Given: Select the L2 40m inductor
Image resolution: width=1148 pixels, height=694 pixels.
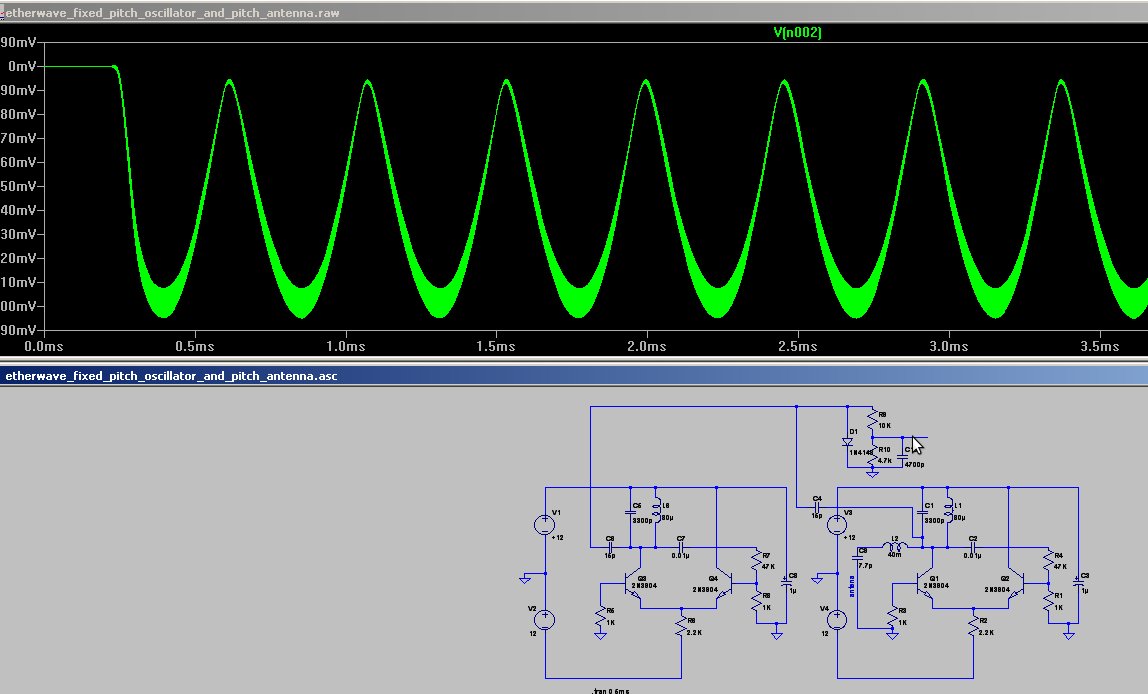Looking at the screenshot, I should tap(896, 547).
